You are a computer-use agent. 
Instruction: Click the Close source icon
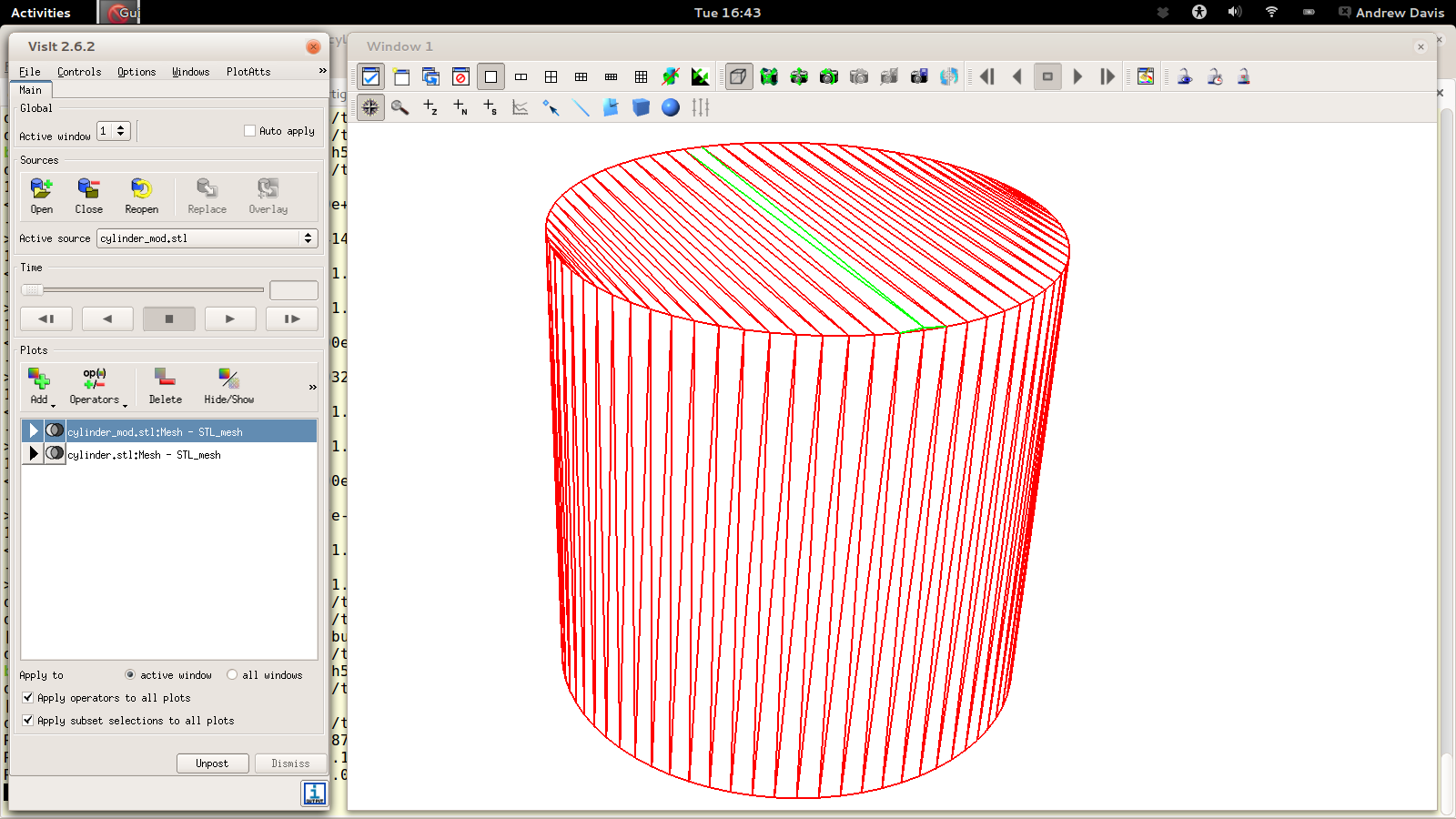click(89, 196)
